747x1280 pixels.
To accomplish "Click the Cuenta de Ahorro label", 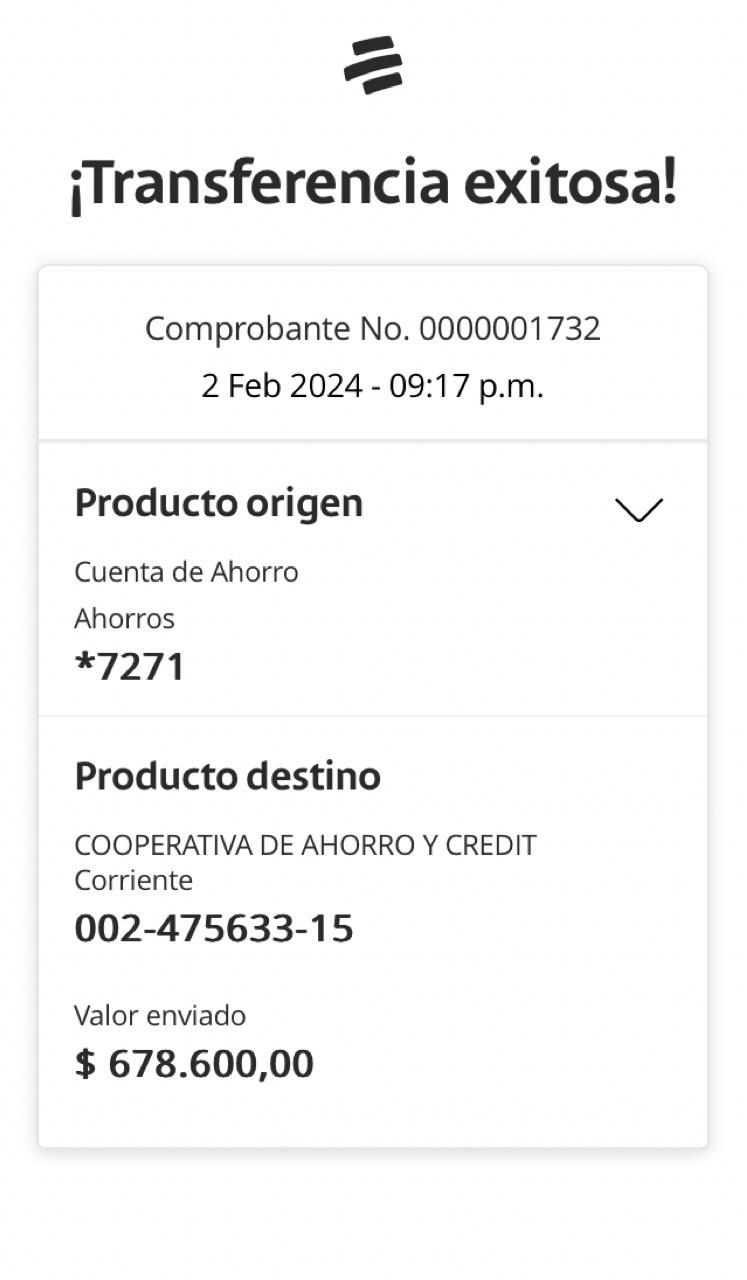I will [x=186, y=572].
